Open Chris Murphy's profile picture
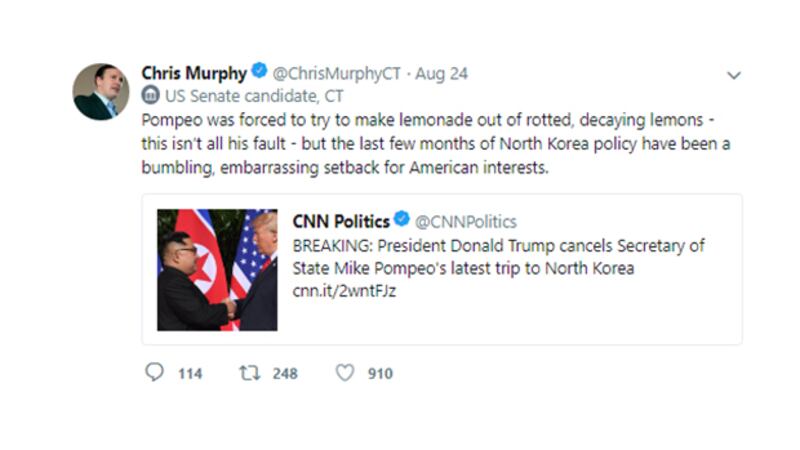Viewport: 800px width, 450px height. coord(101,92)
